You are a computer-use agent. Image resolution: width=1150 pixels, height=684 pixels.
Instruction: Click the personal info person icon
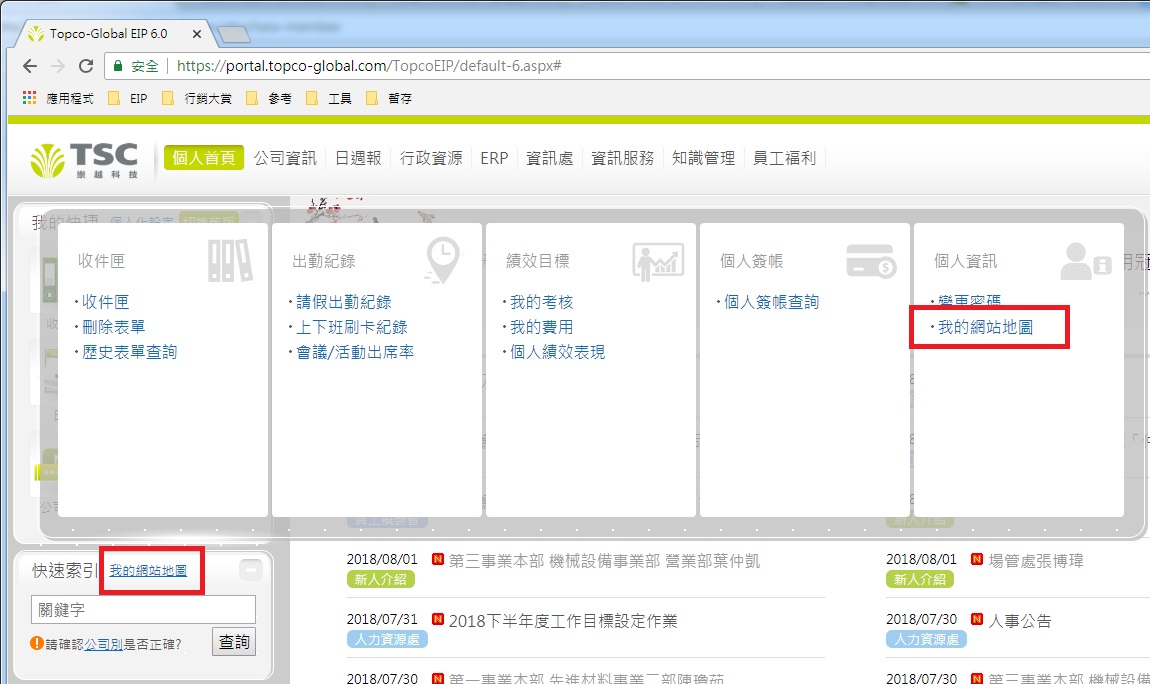[1086, 261]
